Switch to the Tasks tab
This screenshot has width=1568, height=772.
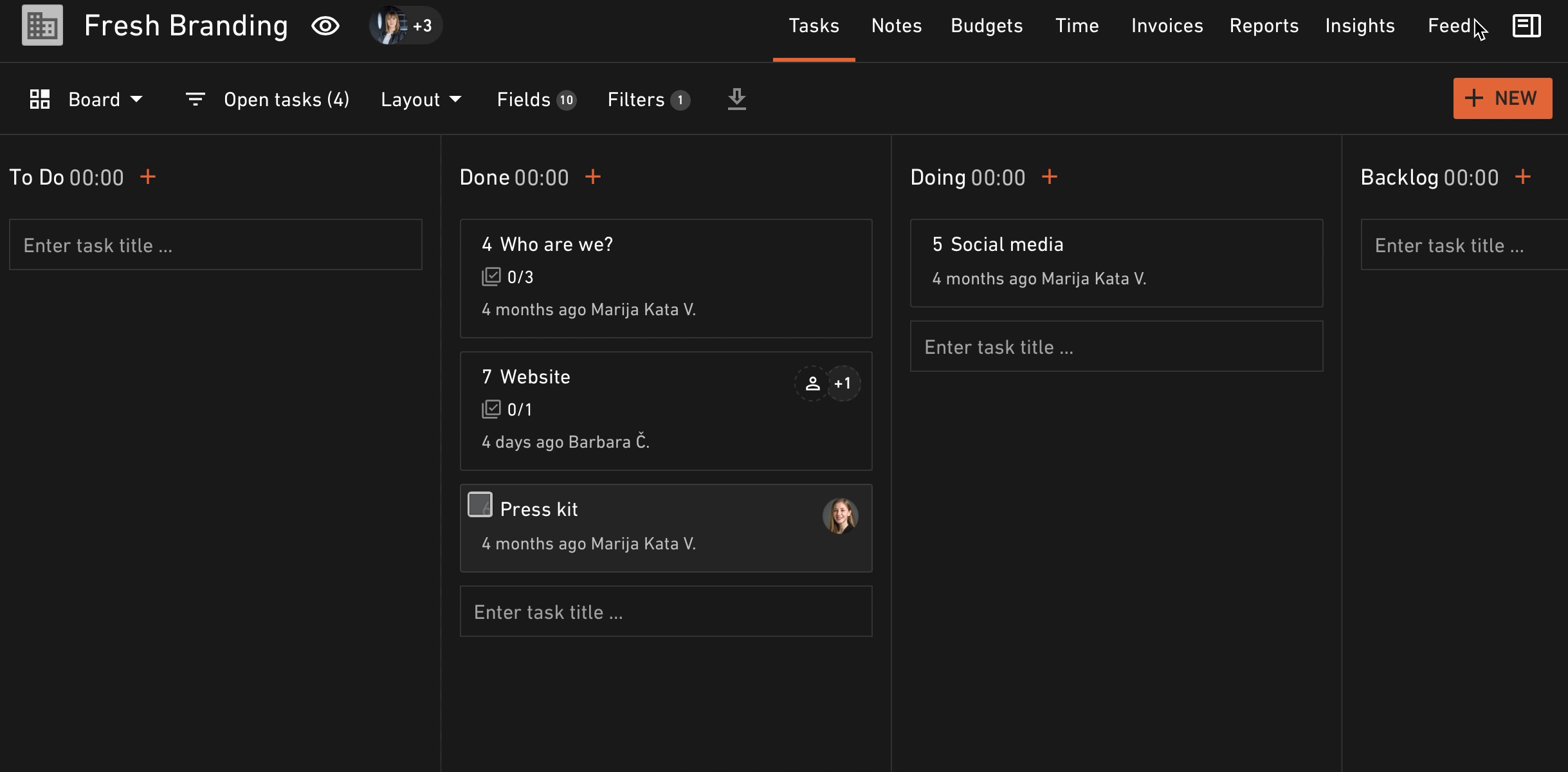pyautogui.click(x=814, y=26)
